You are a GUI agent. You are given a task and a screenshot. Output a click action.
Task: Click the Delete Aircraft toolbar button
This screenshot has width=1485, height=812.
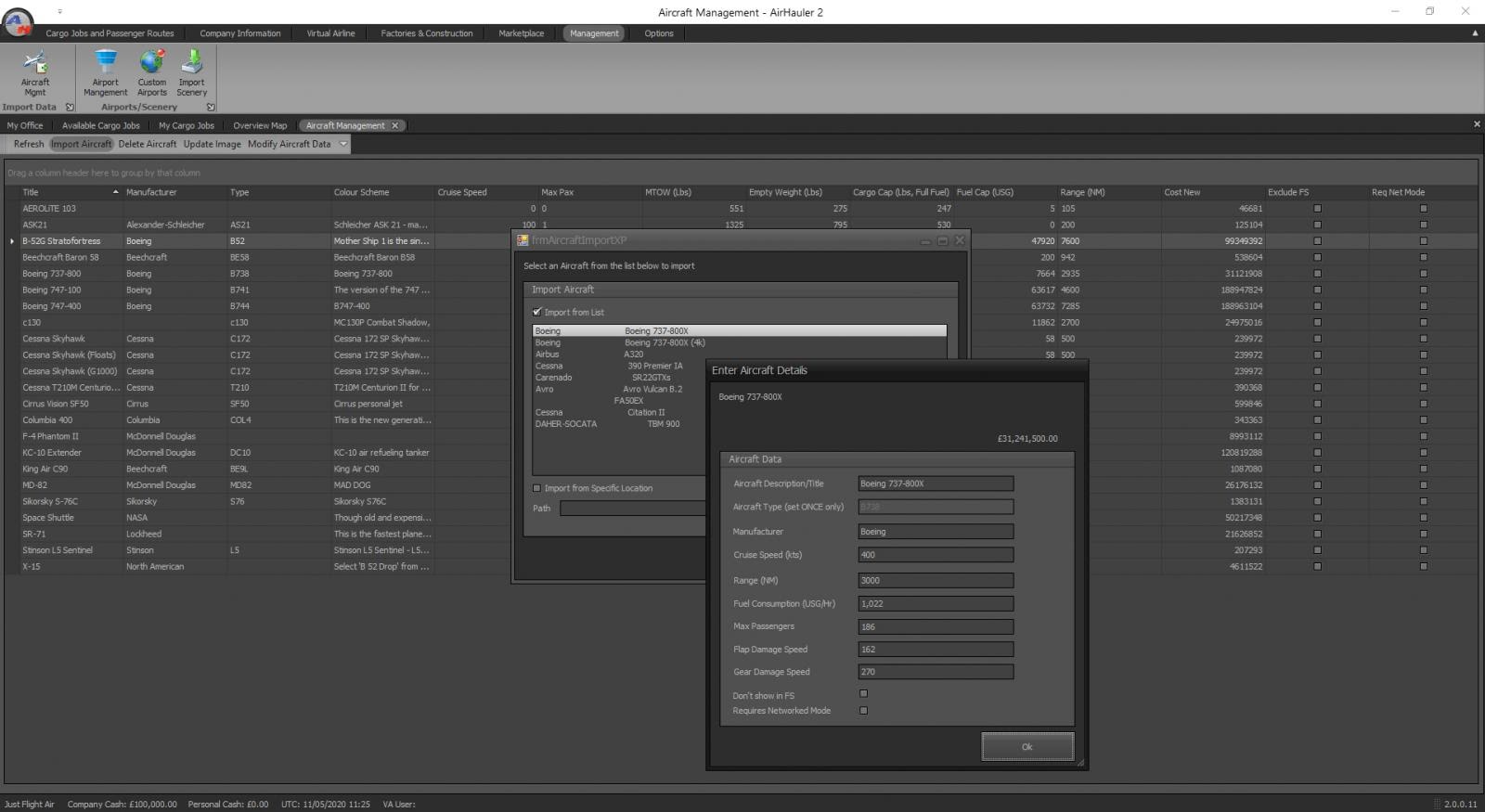click(x=148, y=144)
